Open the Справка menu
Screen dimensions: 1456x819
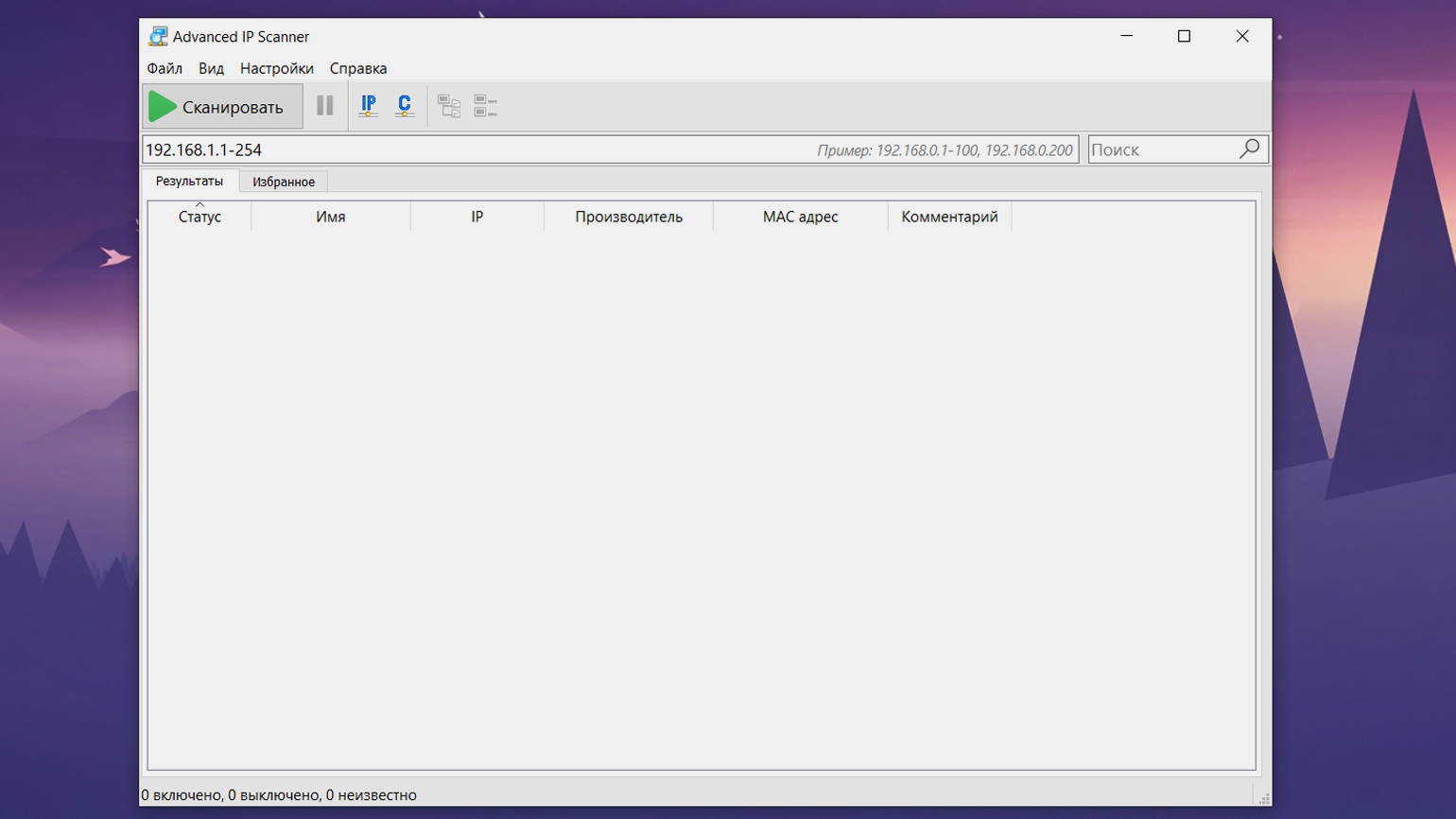tap(358, 68)
